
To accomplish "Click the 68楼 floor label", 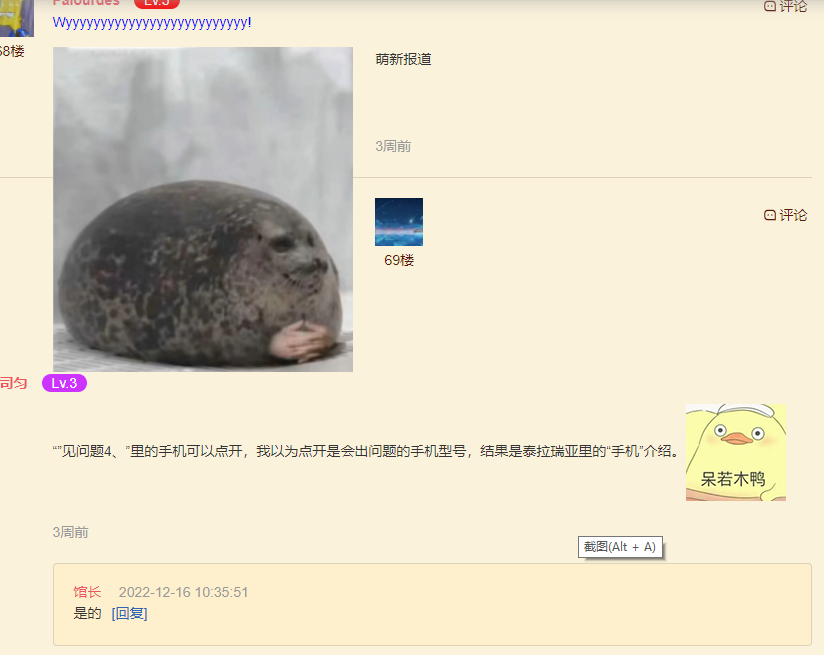I will (x=11, y=51).
